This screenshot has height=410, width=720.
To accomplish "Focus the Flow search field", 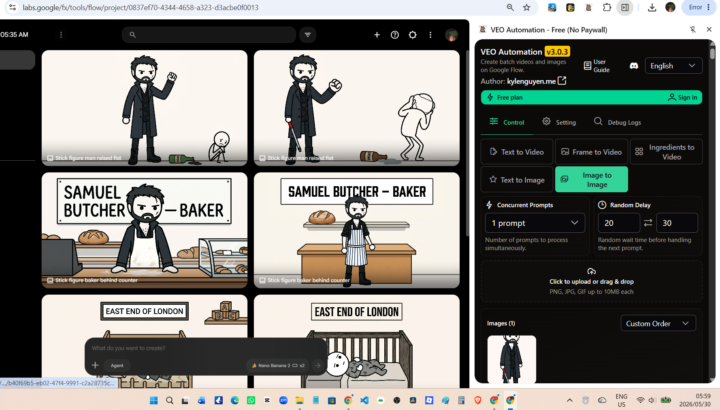I will [x=209, y=35].
